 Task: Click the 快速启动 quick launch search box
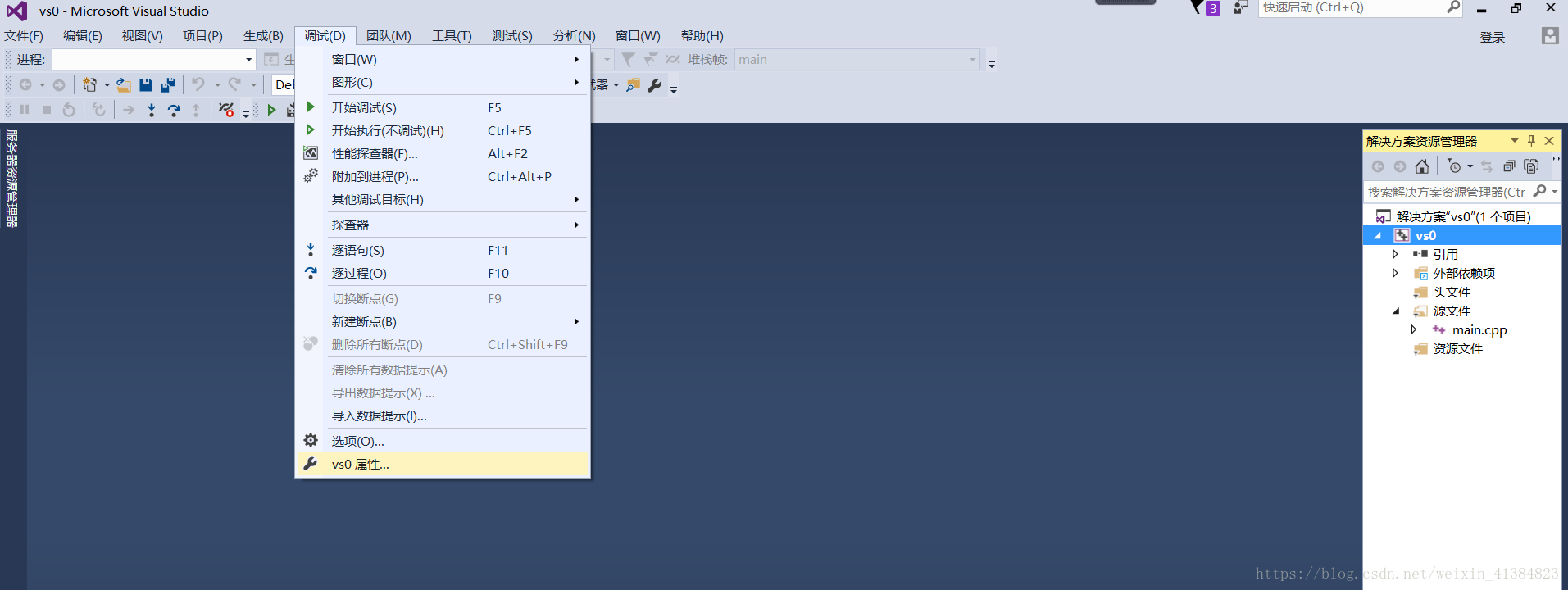1360,7
